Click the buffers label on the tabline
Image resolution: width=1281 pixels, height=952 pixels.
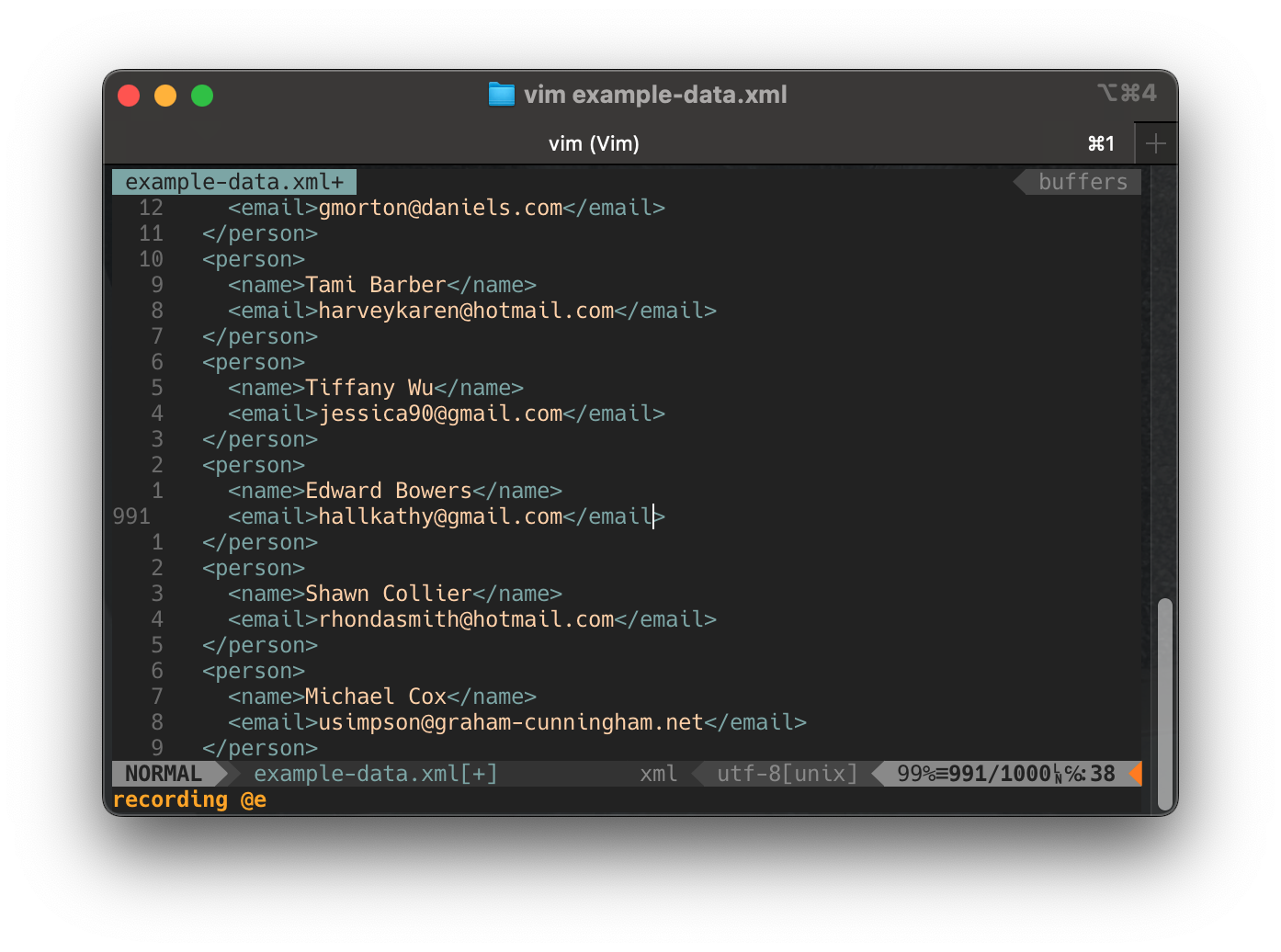pyautogui.click(x=1083, y=181)
